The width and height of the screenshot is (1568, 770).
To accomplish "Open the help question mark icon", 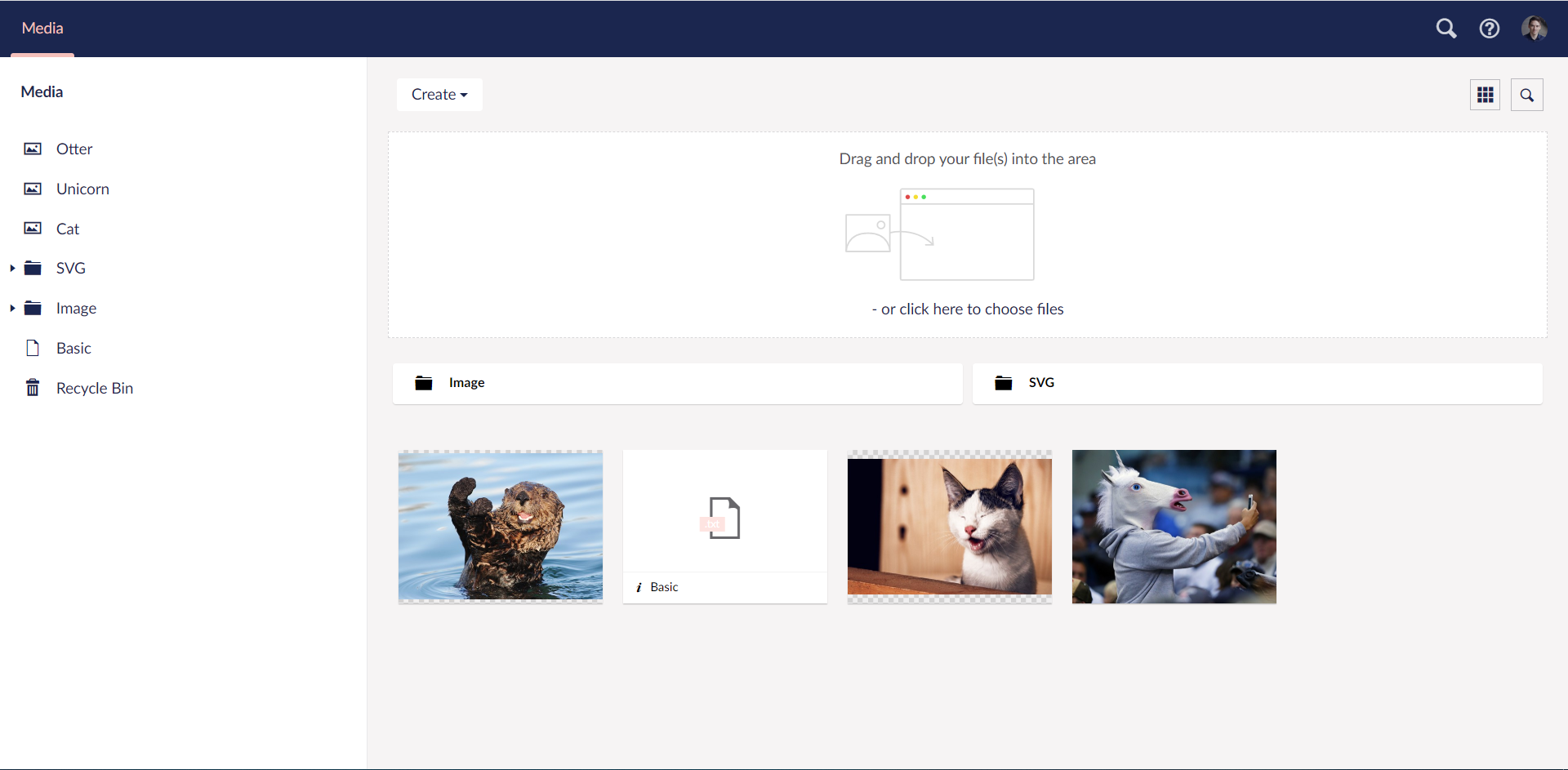I will 1490,29.
